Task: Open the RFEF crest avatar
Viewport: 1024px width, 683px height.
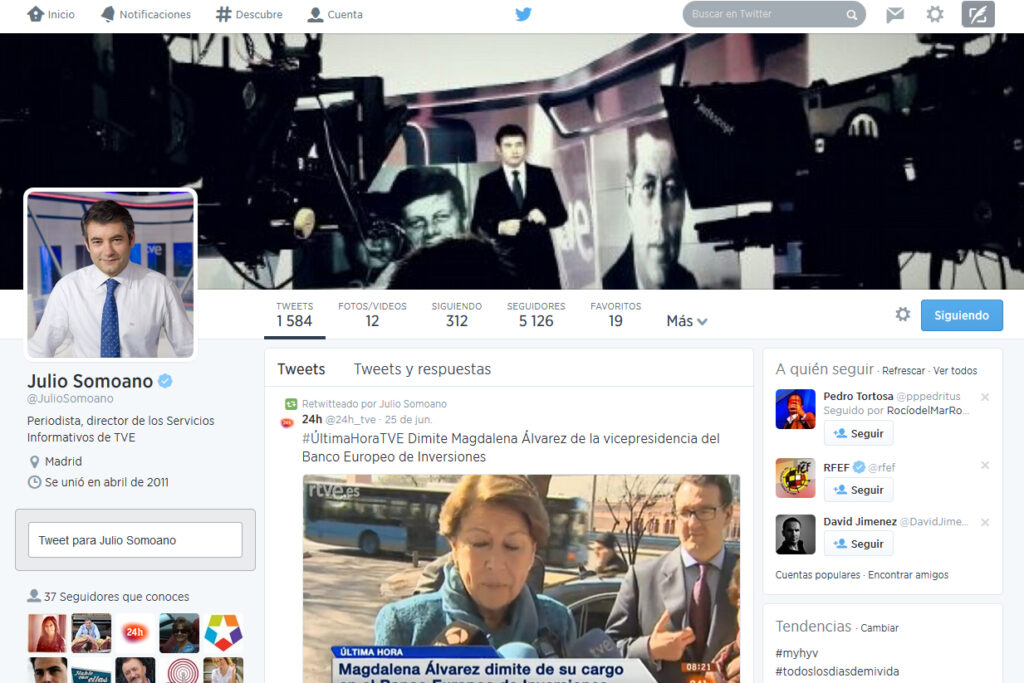Action: click(x=795, y=478)
